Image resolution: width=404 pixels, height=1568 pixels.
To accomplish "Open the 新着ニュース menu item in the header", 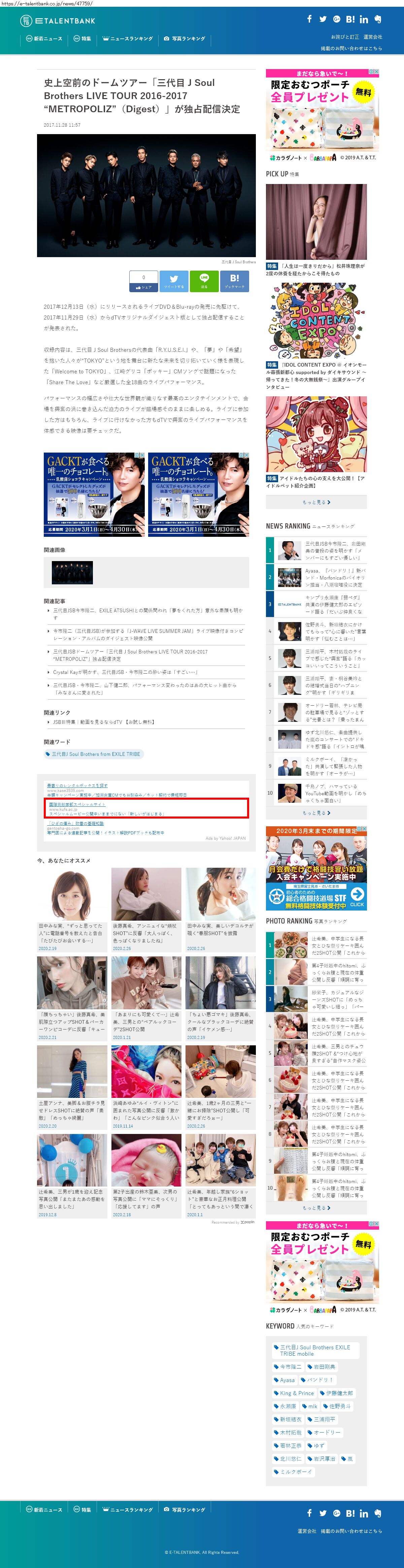I will (x=44, y=38).
